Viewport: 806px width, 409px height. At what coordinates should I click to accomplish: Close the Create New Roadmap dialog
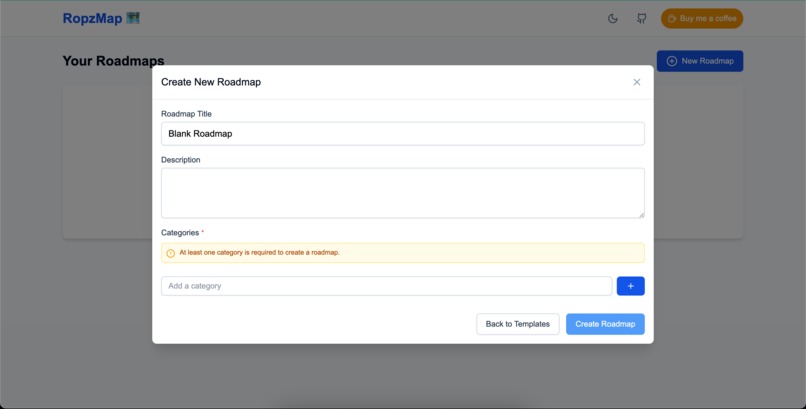tap(636, 82)
